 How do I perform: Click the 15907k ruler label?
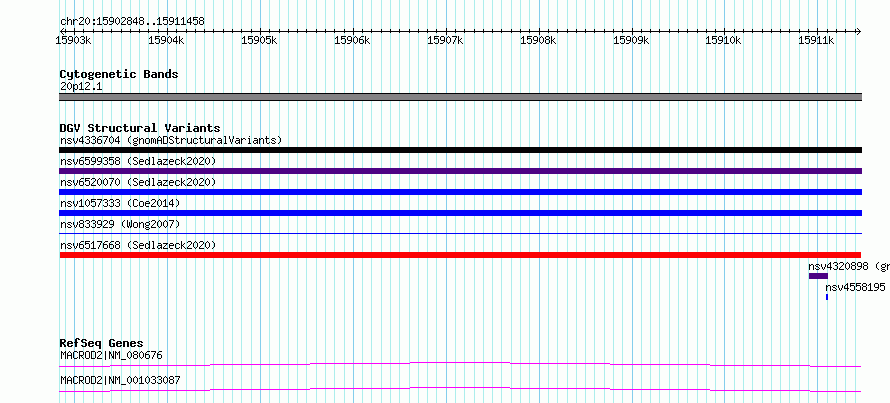click(445, 40)
